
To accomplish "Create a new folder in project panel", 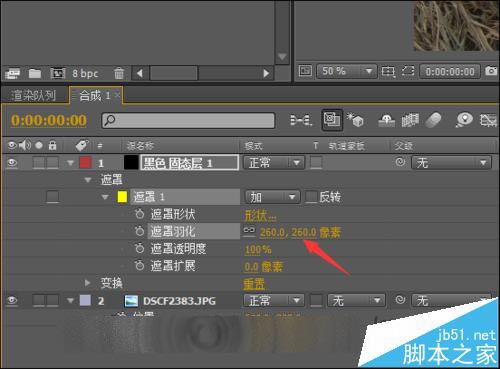I will (x=35, y=73).
